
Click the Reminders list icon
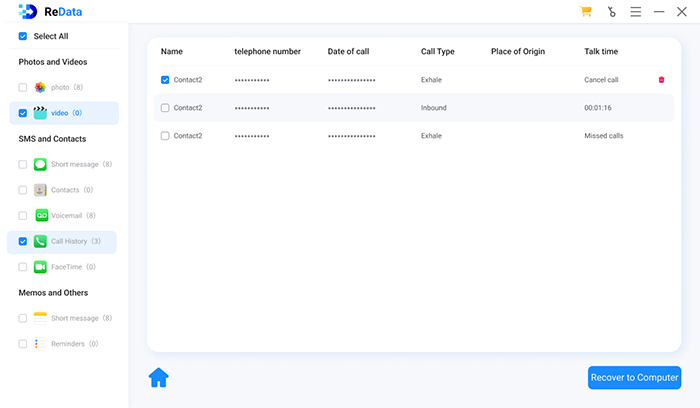(40, 344)
